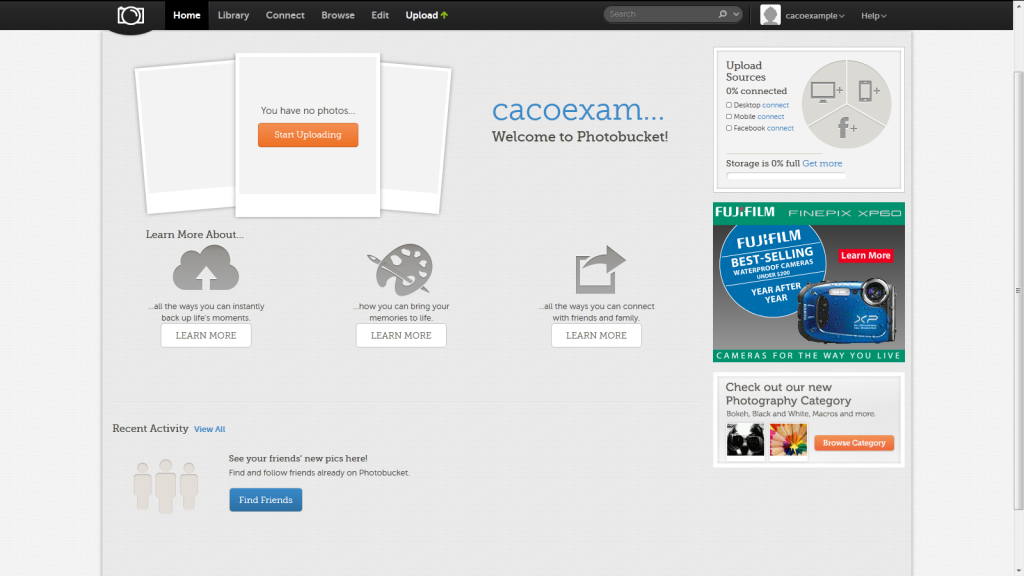Click the storage usage progress bar
This screenshot has width=1024, height=576.
pyautogui.click(x=786, y=176)
